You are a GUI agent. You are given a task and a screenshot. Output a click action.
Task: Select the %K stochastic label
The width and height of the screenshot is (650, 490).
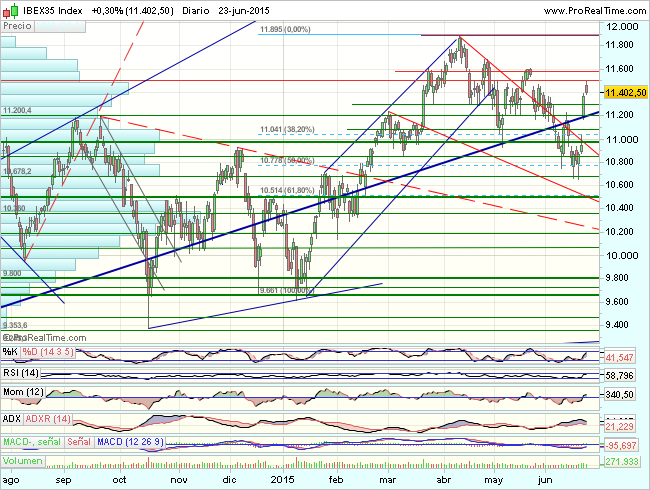click(x=9, y=351)
